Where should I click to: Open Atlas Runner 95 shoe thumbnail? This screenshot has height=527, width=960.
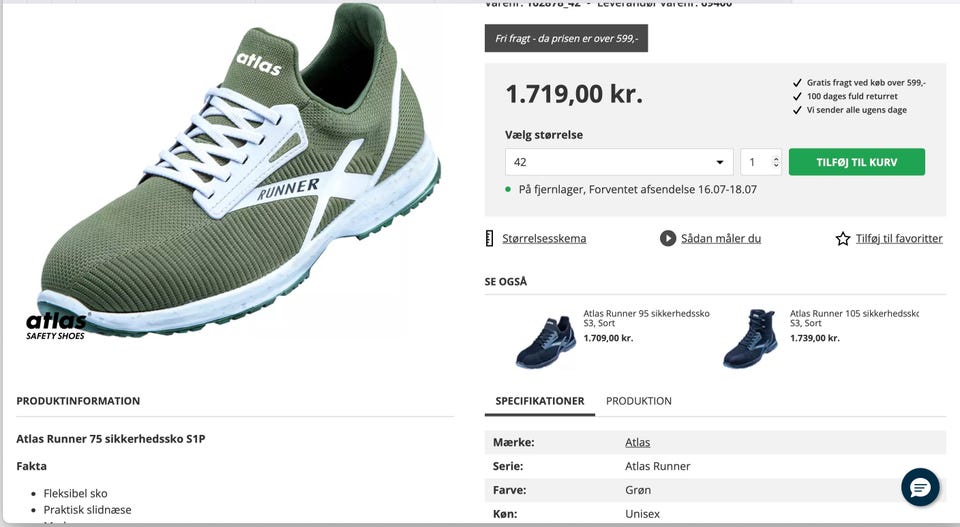click(546, 342)
